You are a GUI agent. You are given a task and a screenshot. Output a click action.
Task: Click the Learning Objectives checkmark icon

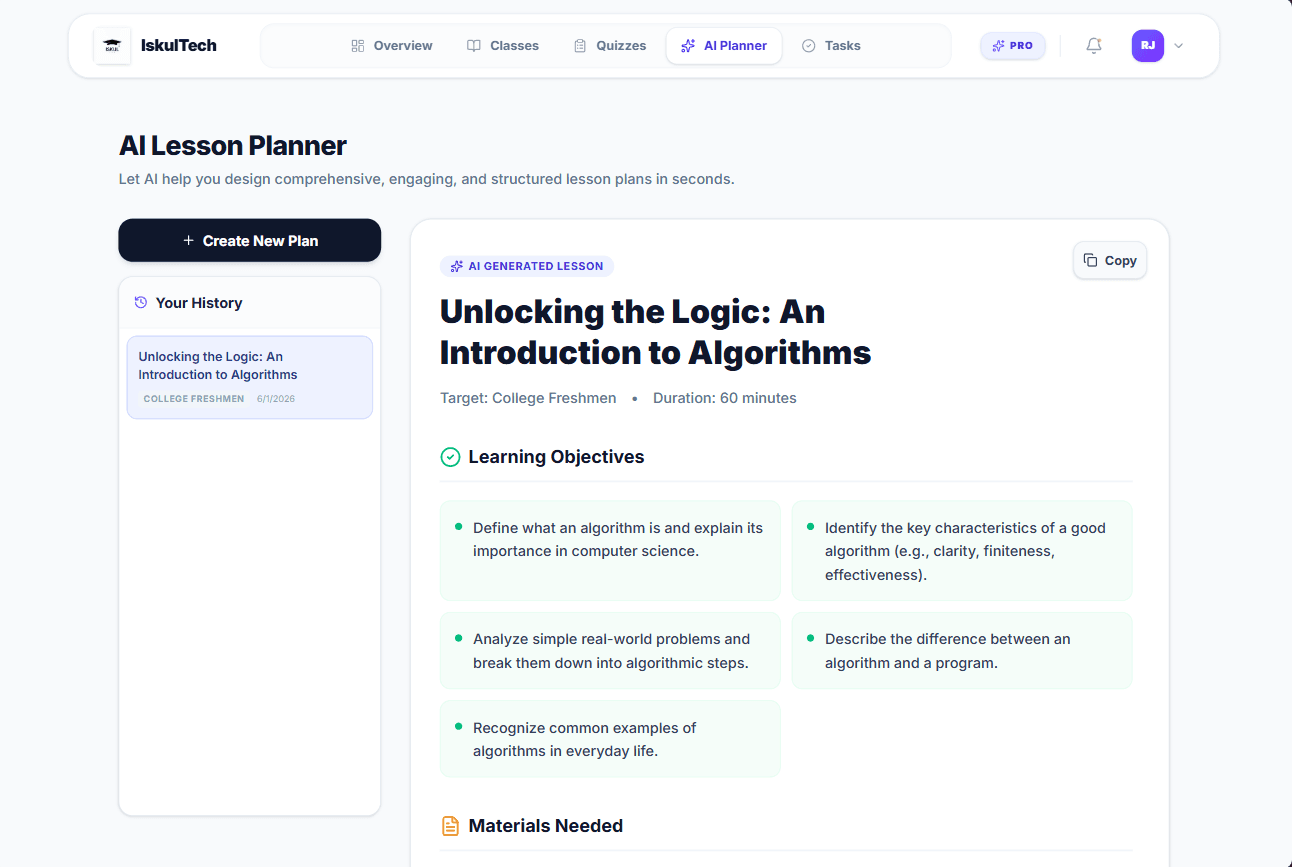click(451, 457)
